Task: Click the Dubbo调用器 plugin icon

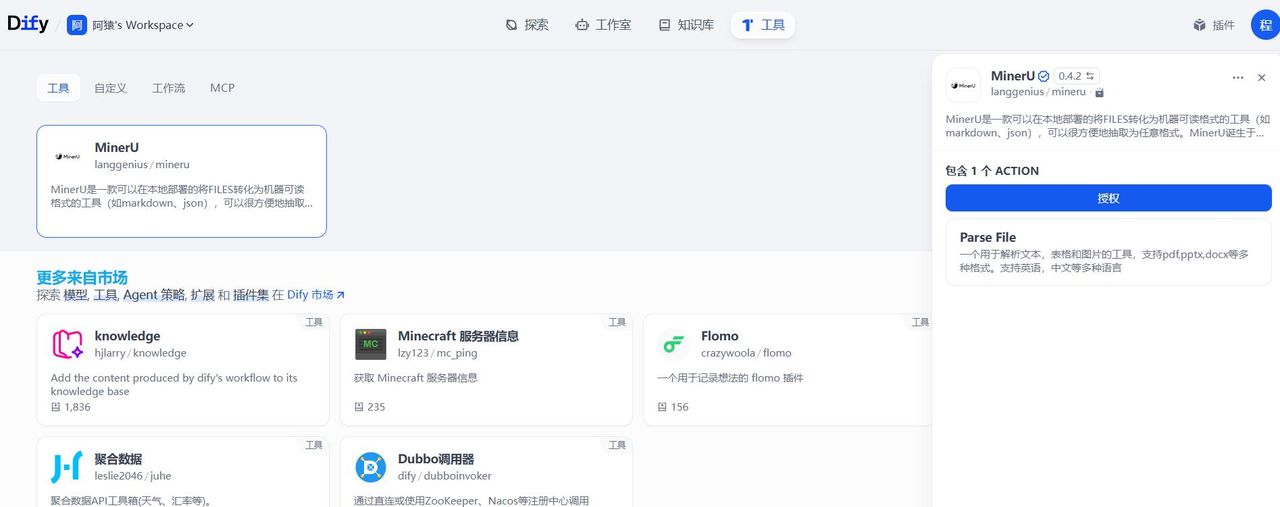Action: click(x=371, y=467)
